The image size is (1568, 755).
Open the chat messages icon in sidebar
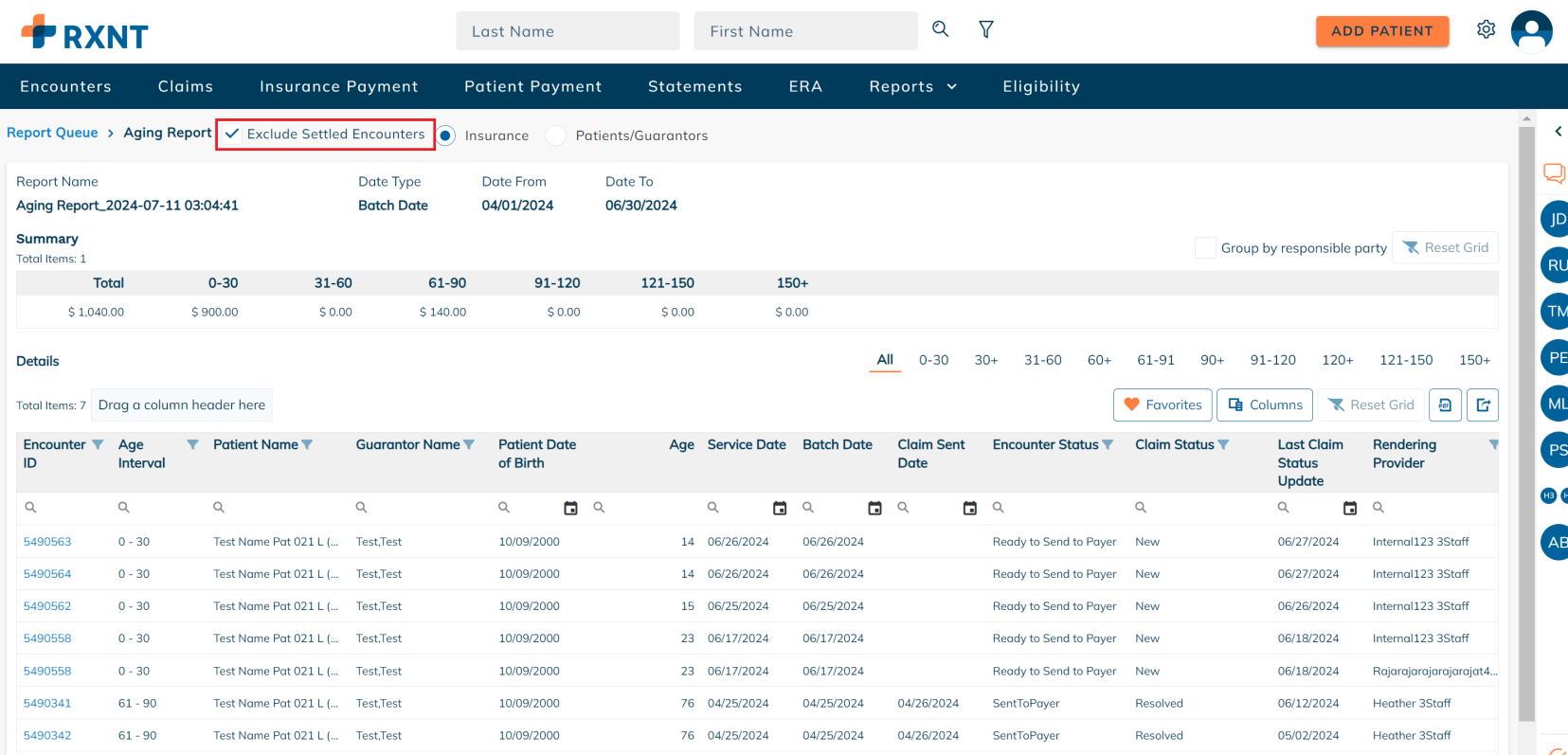coord(1554,172)
